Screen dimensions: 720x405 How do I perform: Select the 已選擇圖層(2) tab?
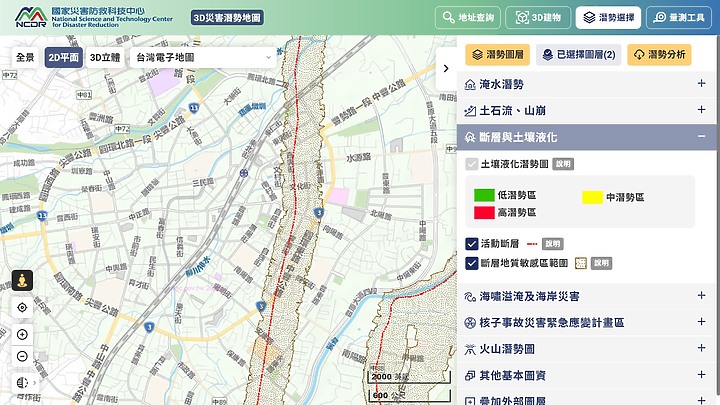579,55
